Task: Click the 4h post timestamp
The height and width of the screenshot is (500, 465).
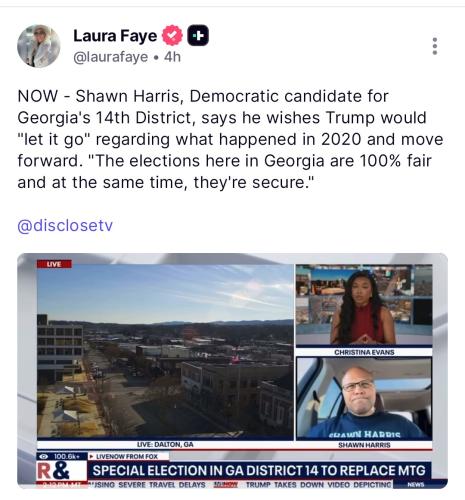Action: [172, 57]
